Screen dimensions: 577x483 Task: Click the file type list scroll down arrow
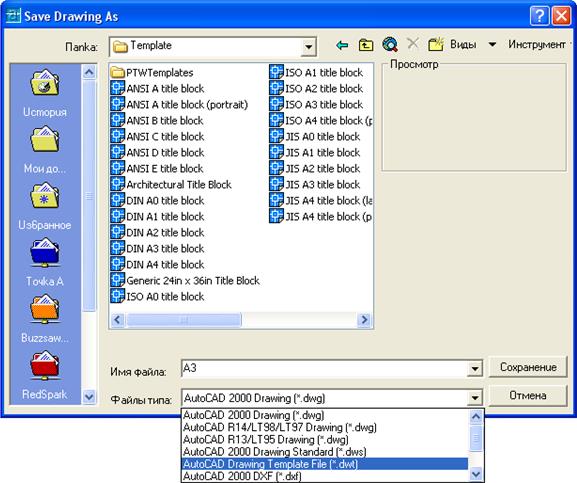475,474
